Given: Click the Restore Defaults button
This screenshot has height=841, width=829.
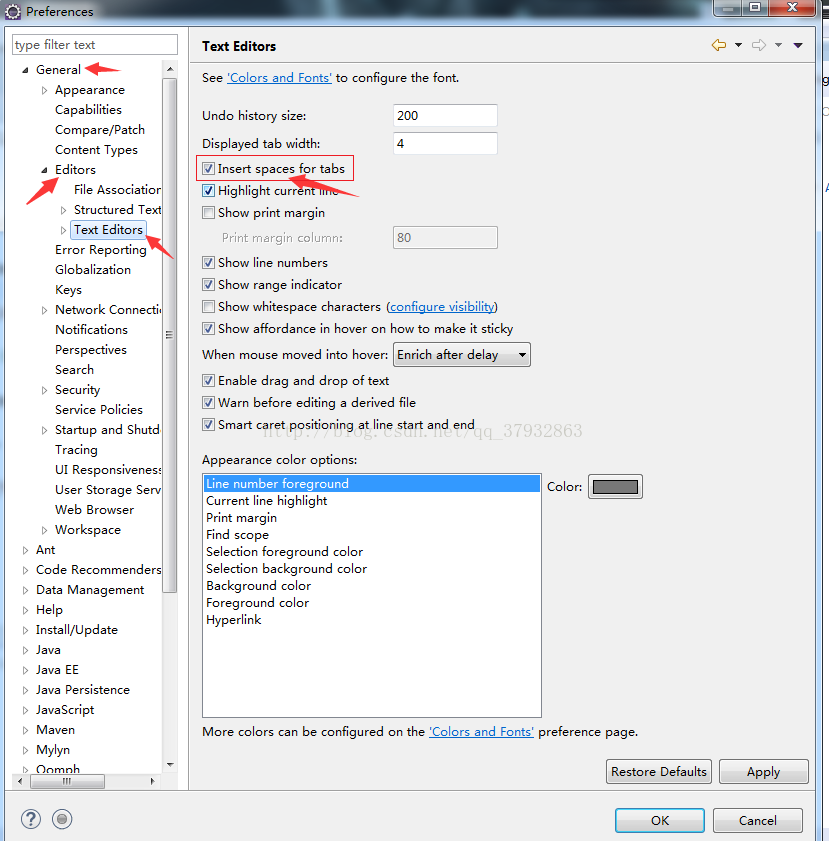Looking at the screenshot, I should click(x=658, y=771).
